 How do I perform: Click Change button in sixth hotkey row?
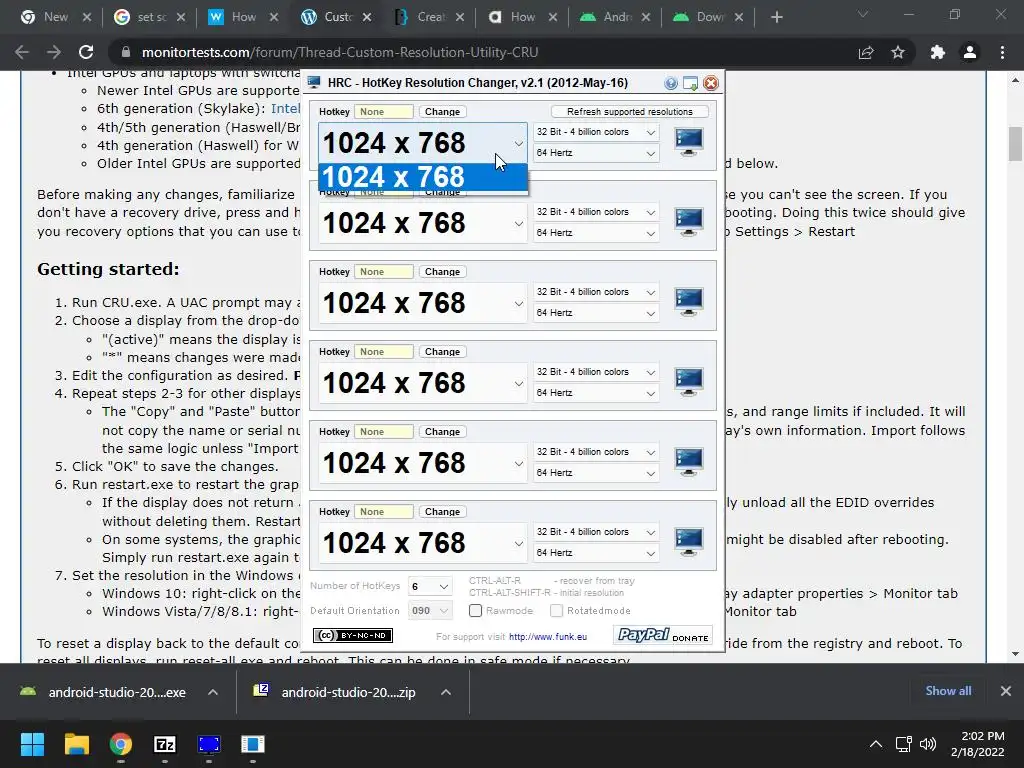pyautogui.click(x=442, y=512)
